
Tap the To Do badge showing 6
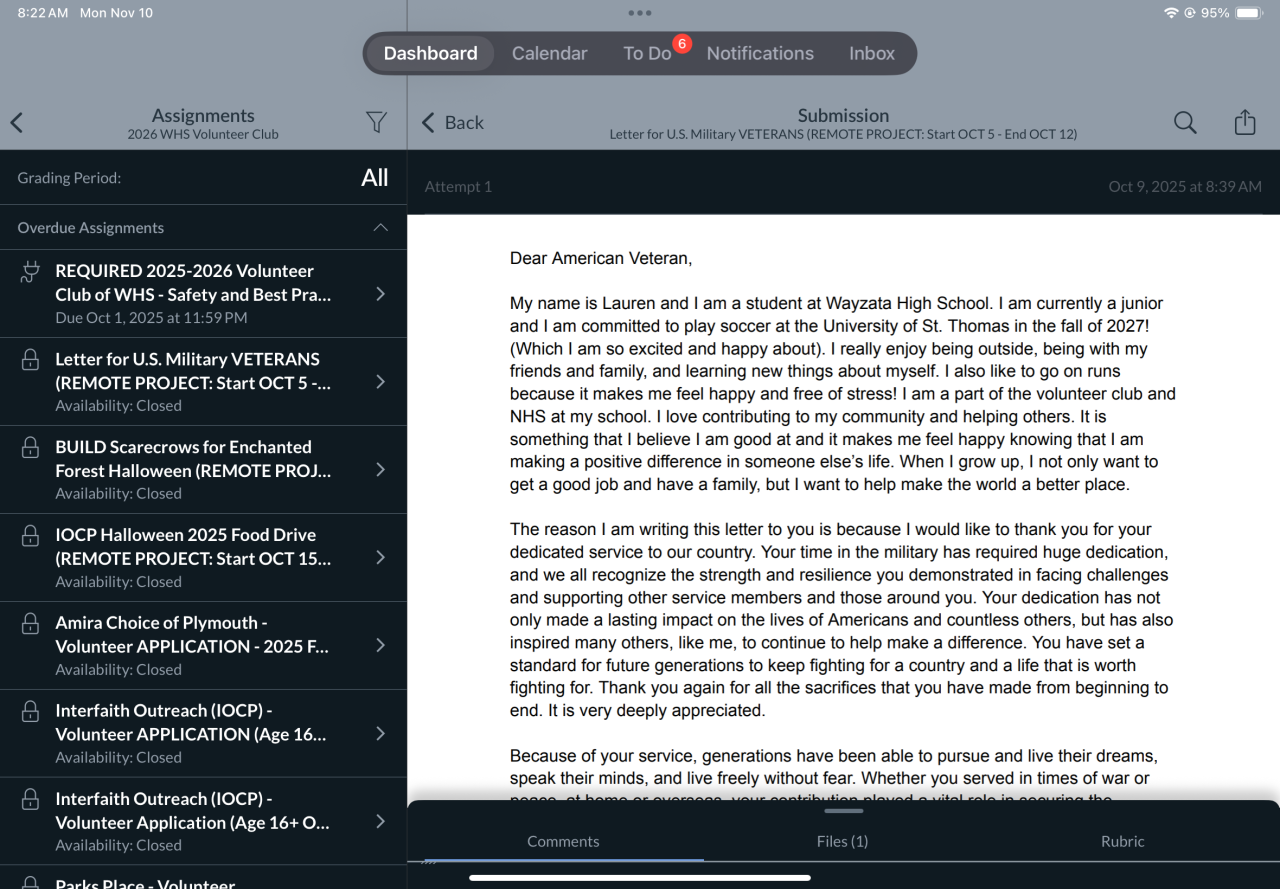point(682,43)
